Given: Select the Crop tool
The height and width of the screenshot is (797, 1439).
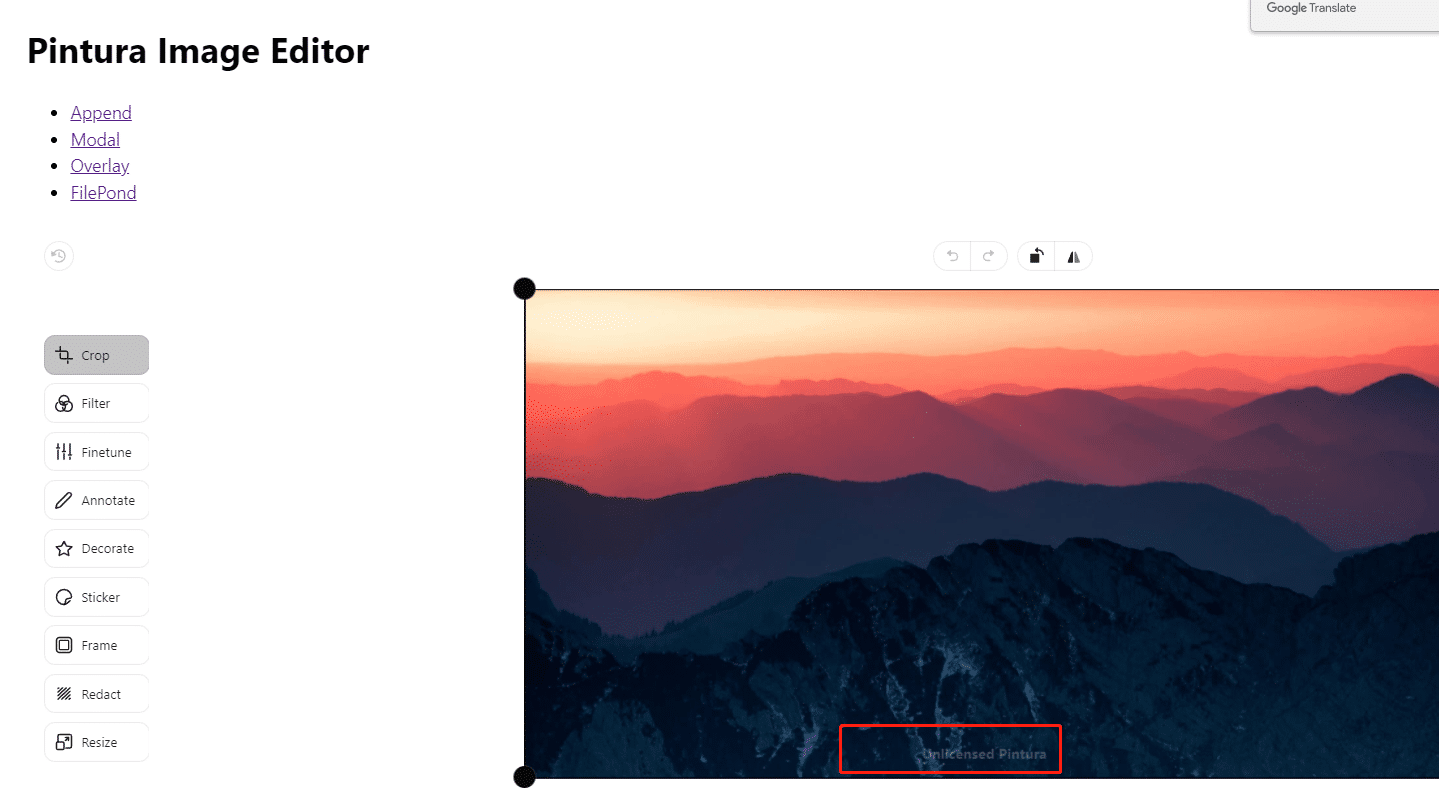Looking at the screenshot, I should (x=96, y=355).
